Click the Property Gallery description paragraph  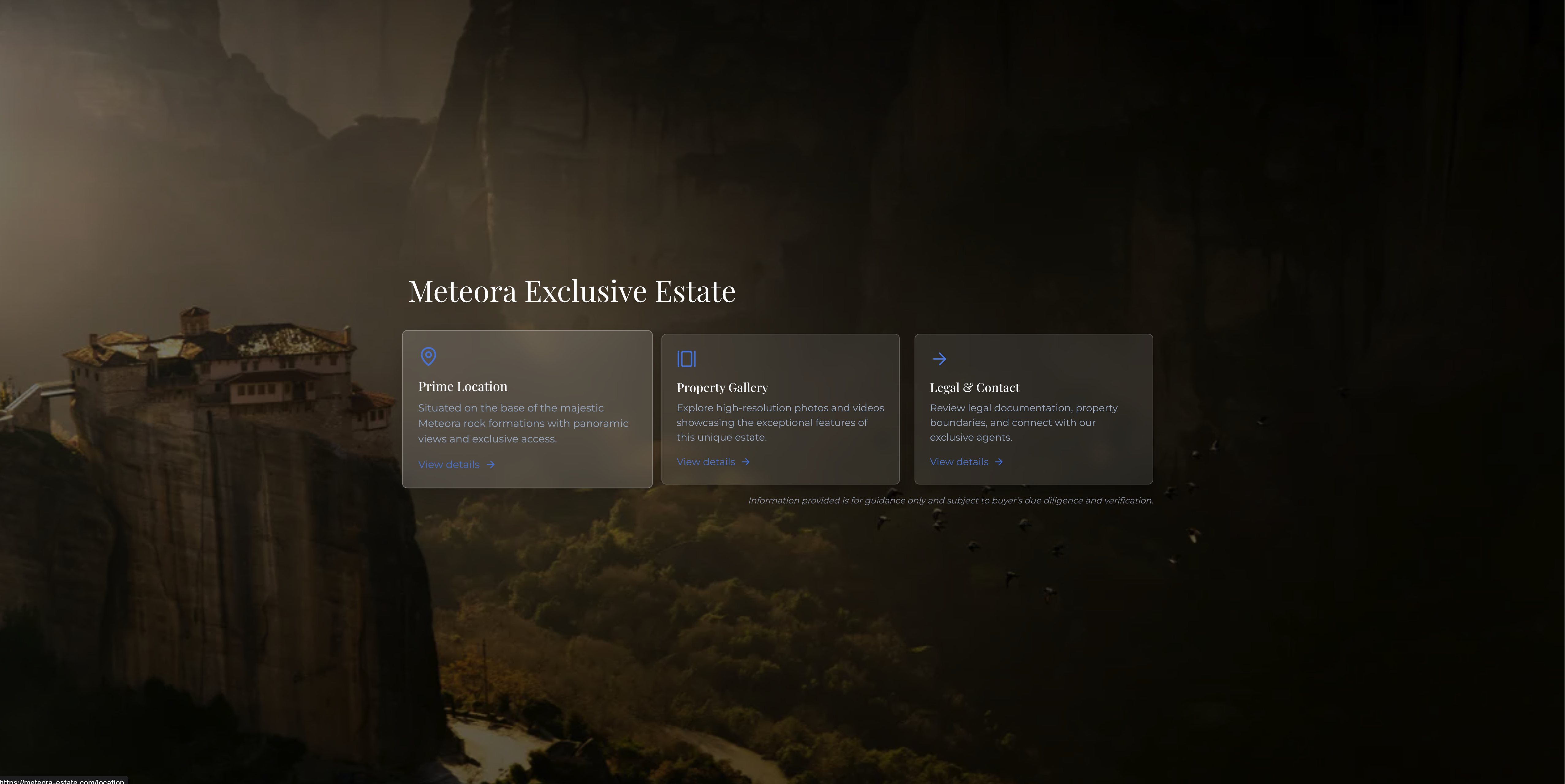pos(780,423)
